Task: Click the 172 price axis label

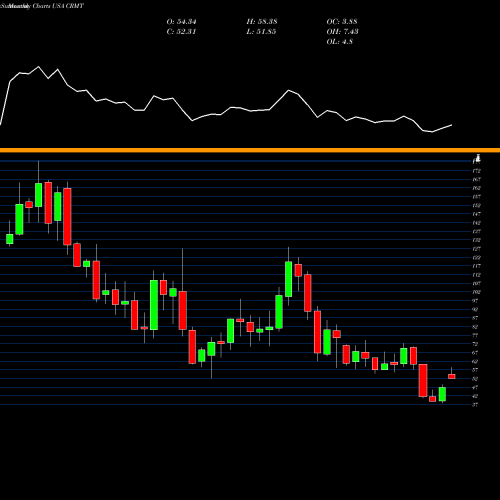Action: [476, 171]
